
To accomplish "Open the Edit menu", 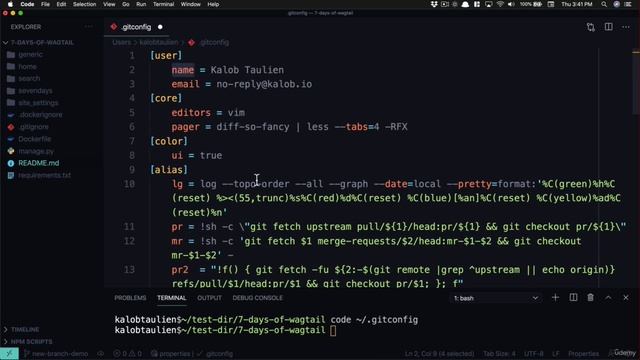I will 61,4.
